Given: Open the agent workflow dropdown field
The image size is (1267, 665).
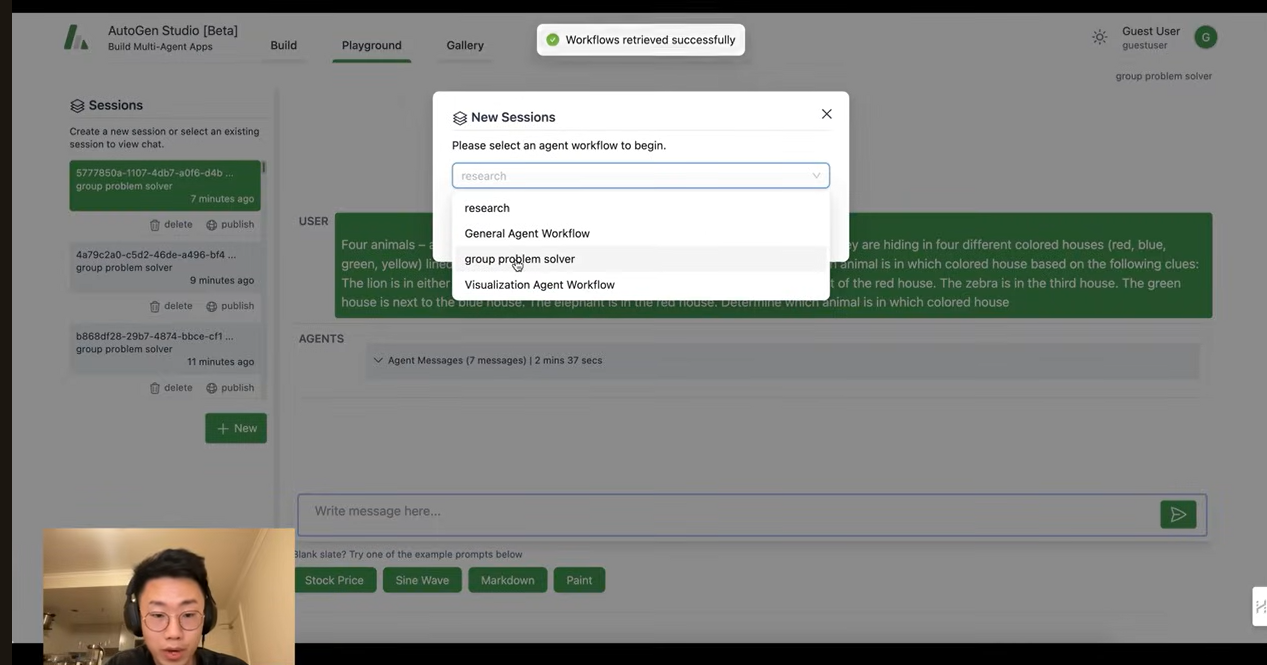Looking at the screenshot, I should point(640,176).
